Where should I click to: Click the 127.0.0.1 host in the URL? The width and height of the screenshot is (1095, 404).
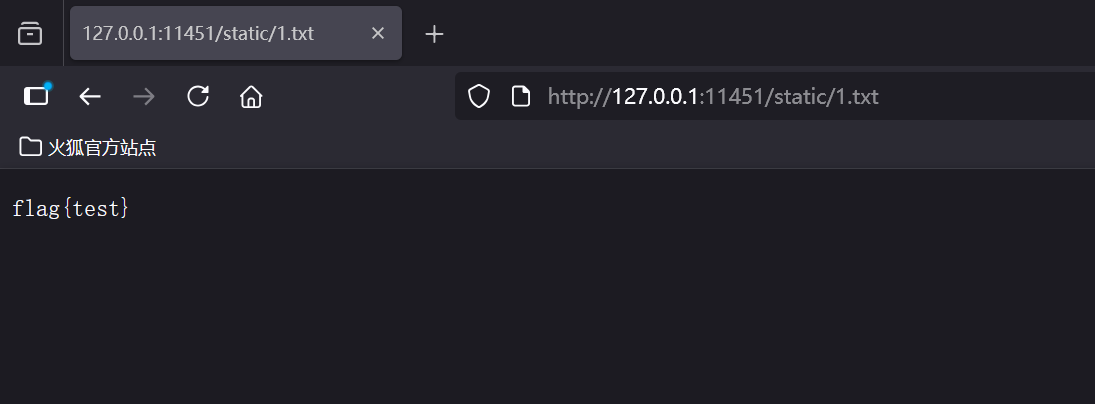(x=655, y=96)
